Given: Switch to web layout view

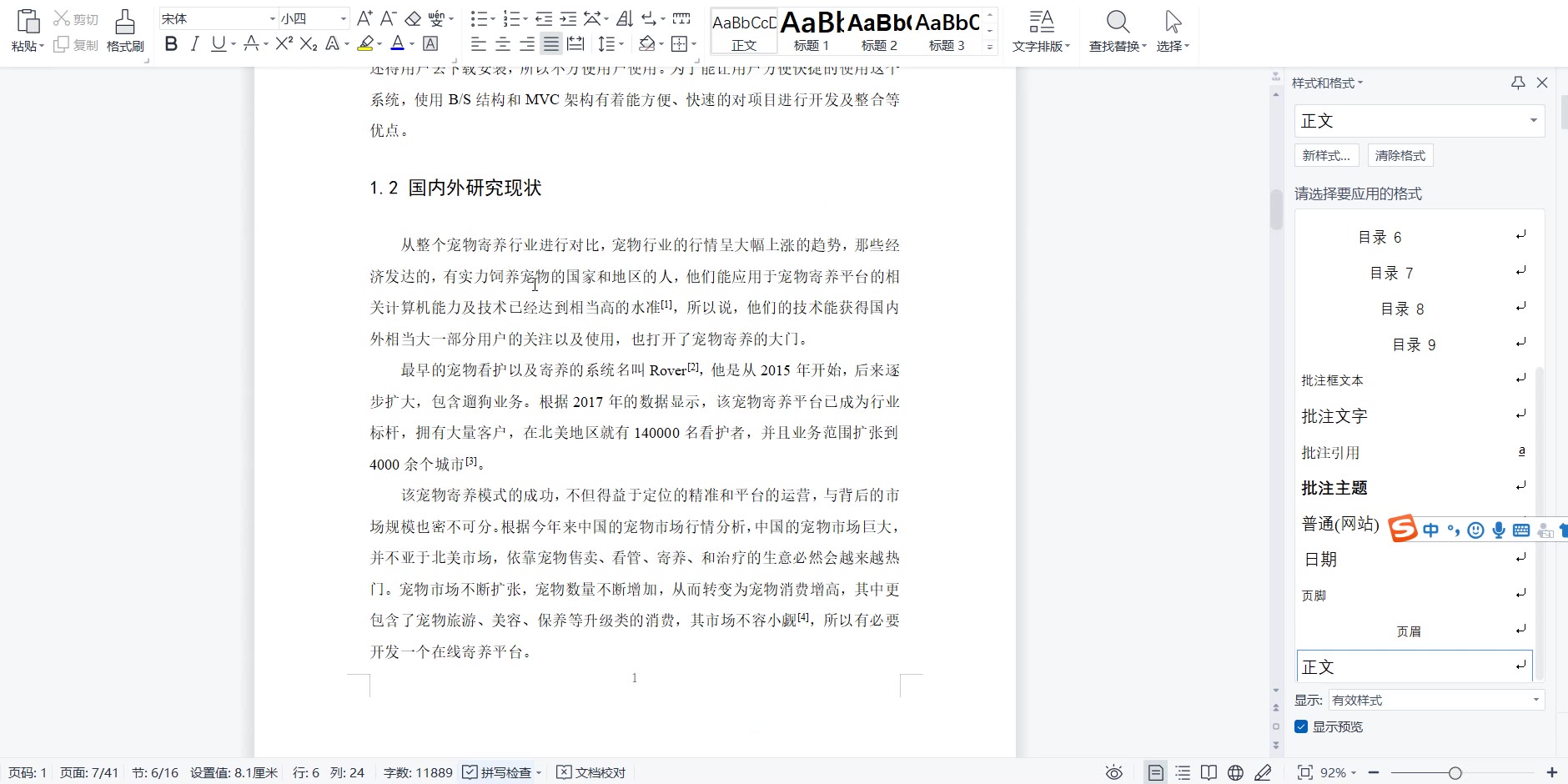Looking at the screenshot, I should [1235, 773].
